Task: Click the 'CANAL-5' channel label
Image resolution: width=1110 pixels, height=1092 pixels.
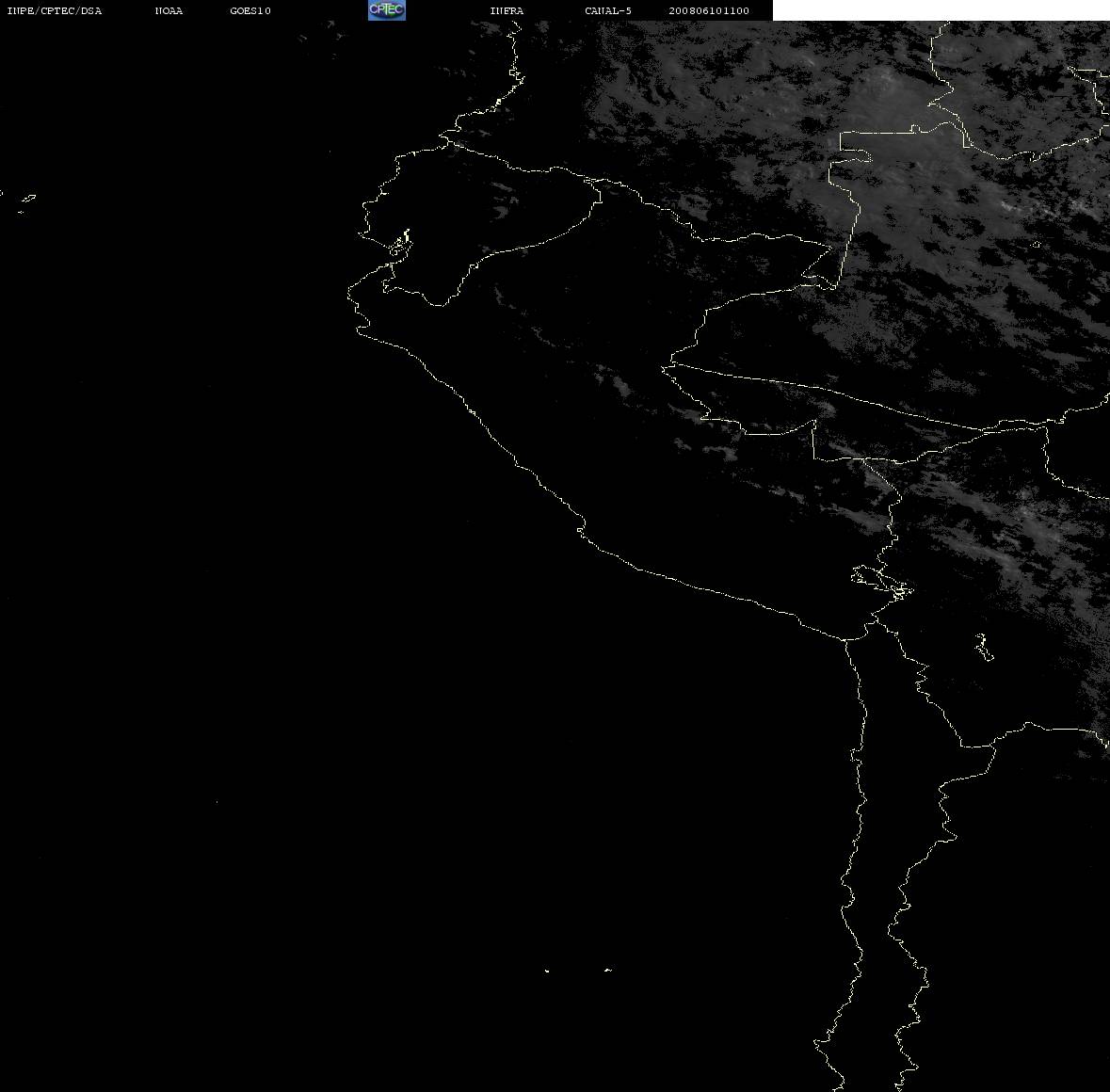Action: tap(608, 10)
